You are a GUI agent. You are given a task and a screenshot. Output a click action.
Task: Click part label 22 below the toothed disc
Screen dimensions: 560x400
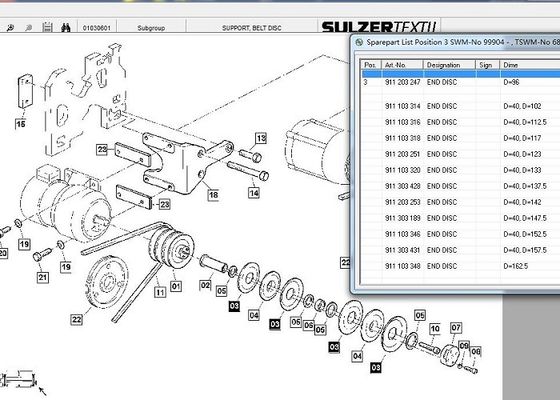[x=77, y=319]
